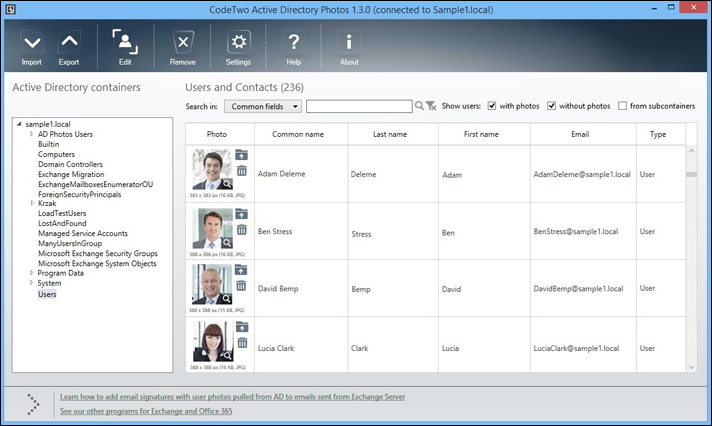Zoom David Bemp photo magnifier
712x426 pixels.
(x=226, y=298)
